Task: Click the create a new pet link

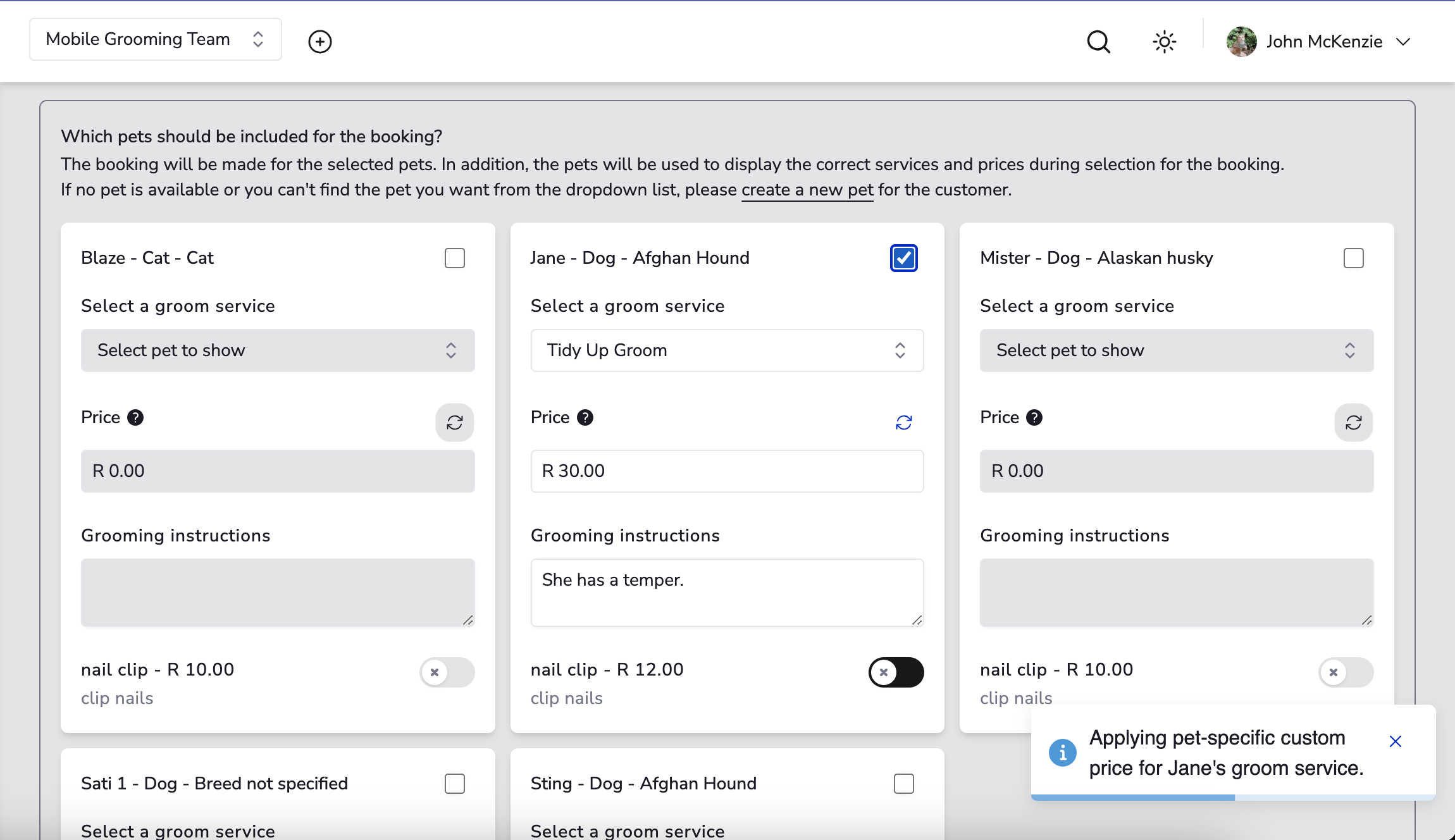Action: click(x=807, y=190)
